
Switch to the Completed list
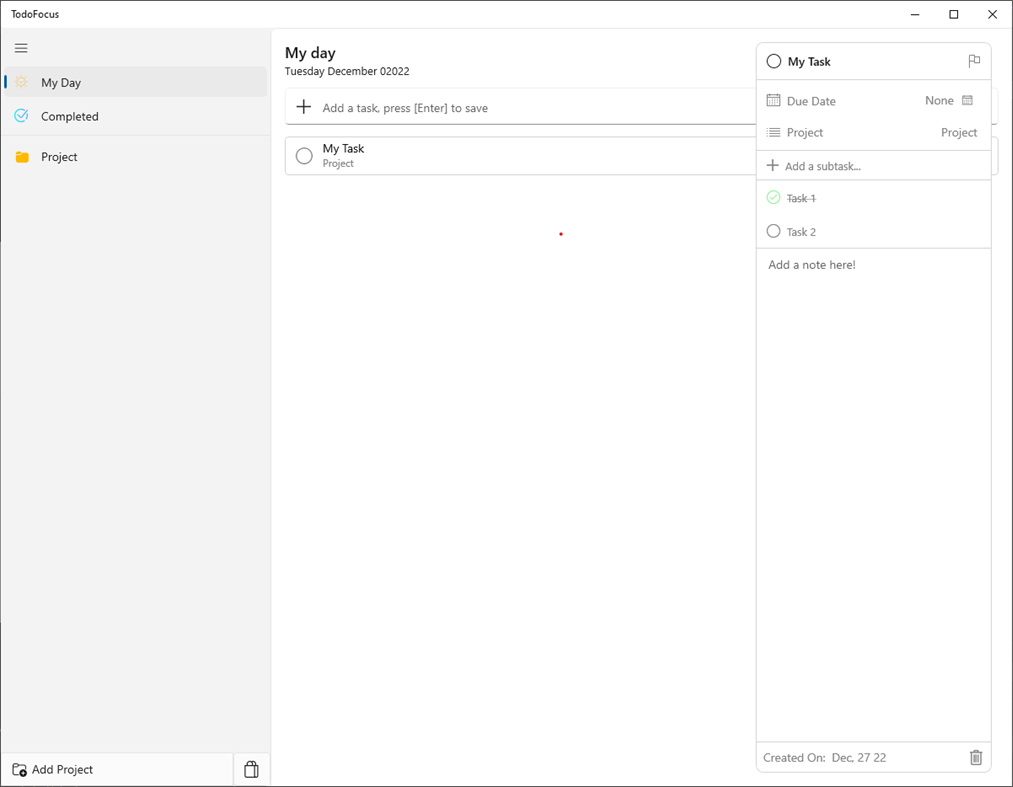point(70,117)
